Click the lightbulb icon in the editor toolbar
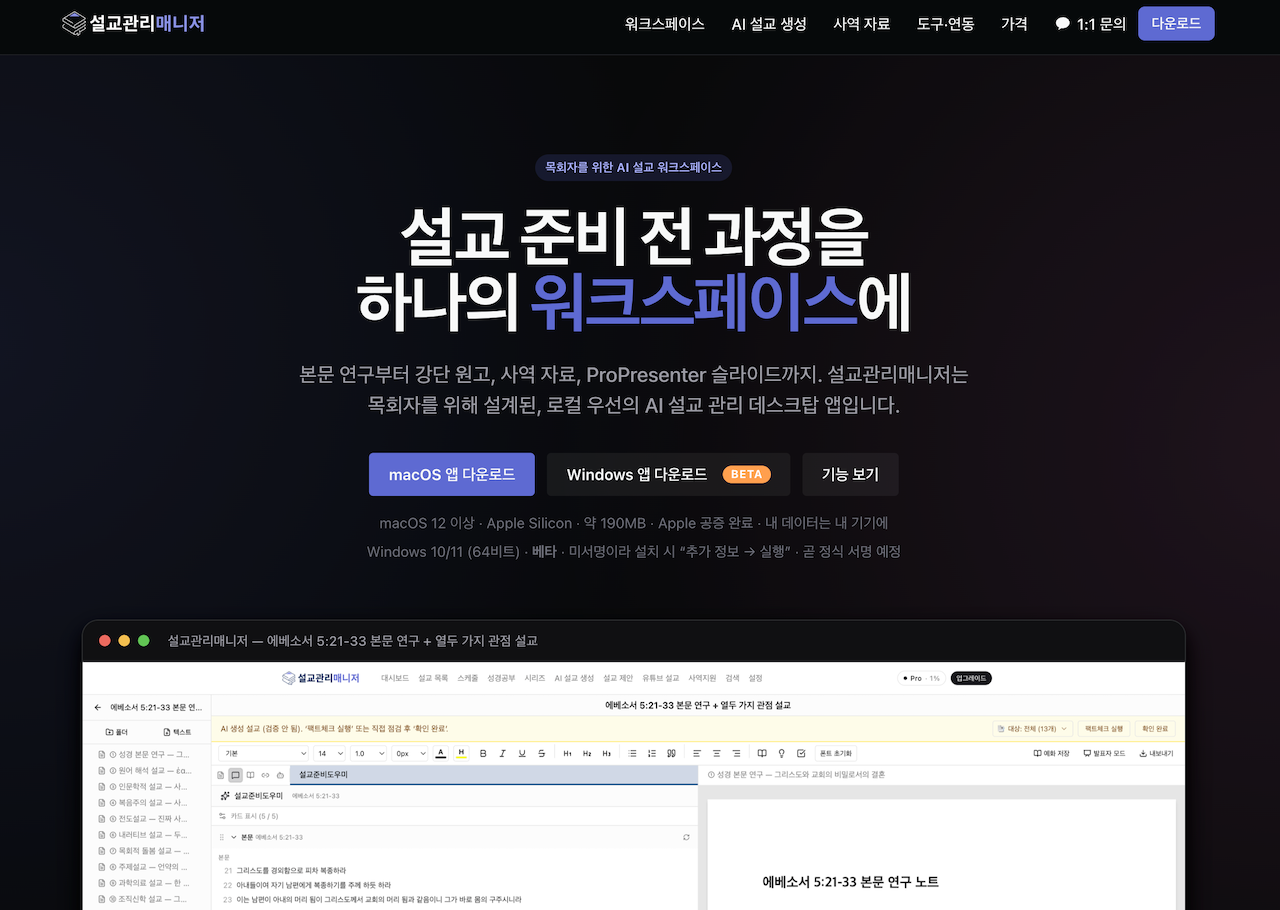 [782, 753]
